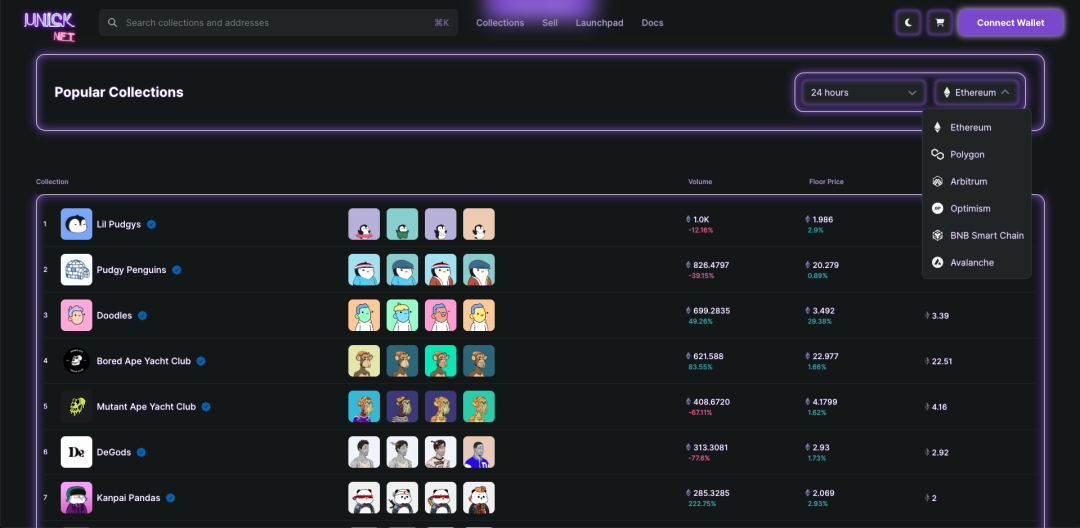Image resolution: width=1080 pixels, height=528 pixels.
Task: Select Arbitrum in chain list
Action: (x=976, y=182)
